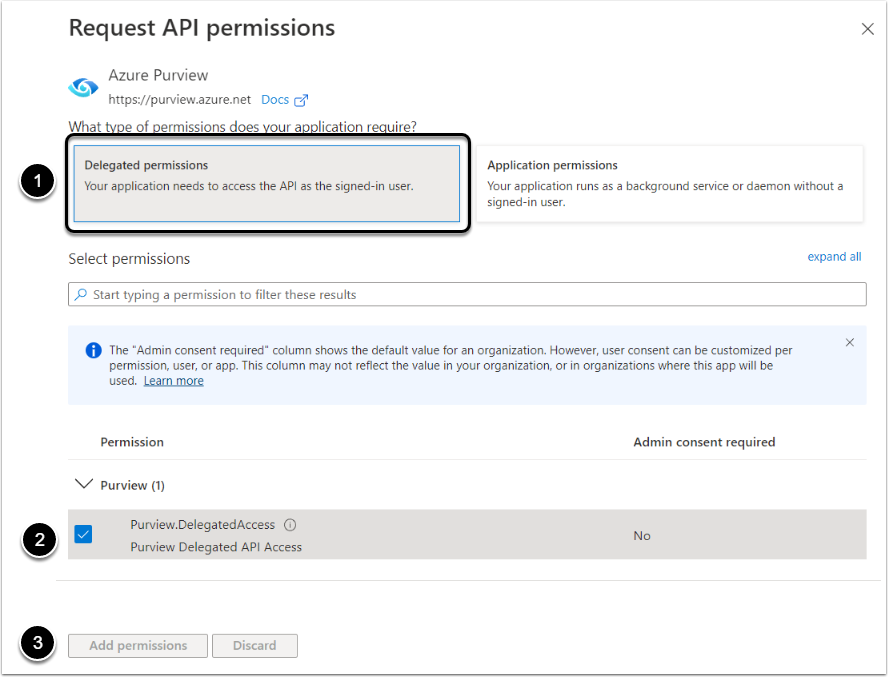Viewport: 888px width, 677px height.
Task: Click the magnifier icon in the filter box
Action: pos(81,295)
